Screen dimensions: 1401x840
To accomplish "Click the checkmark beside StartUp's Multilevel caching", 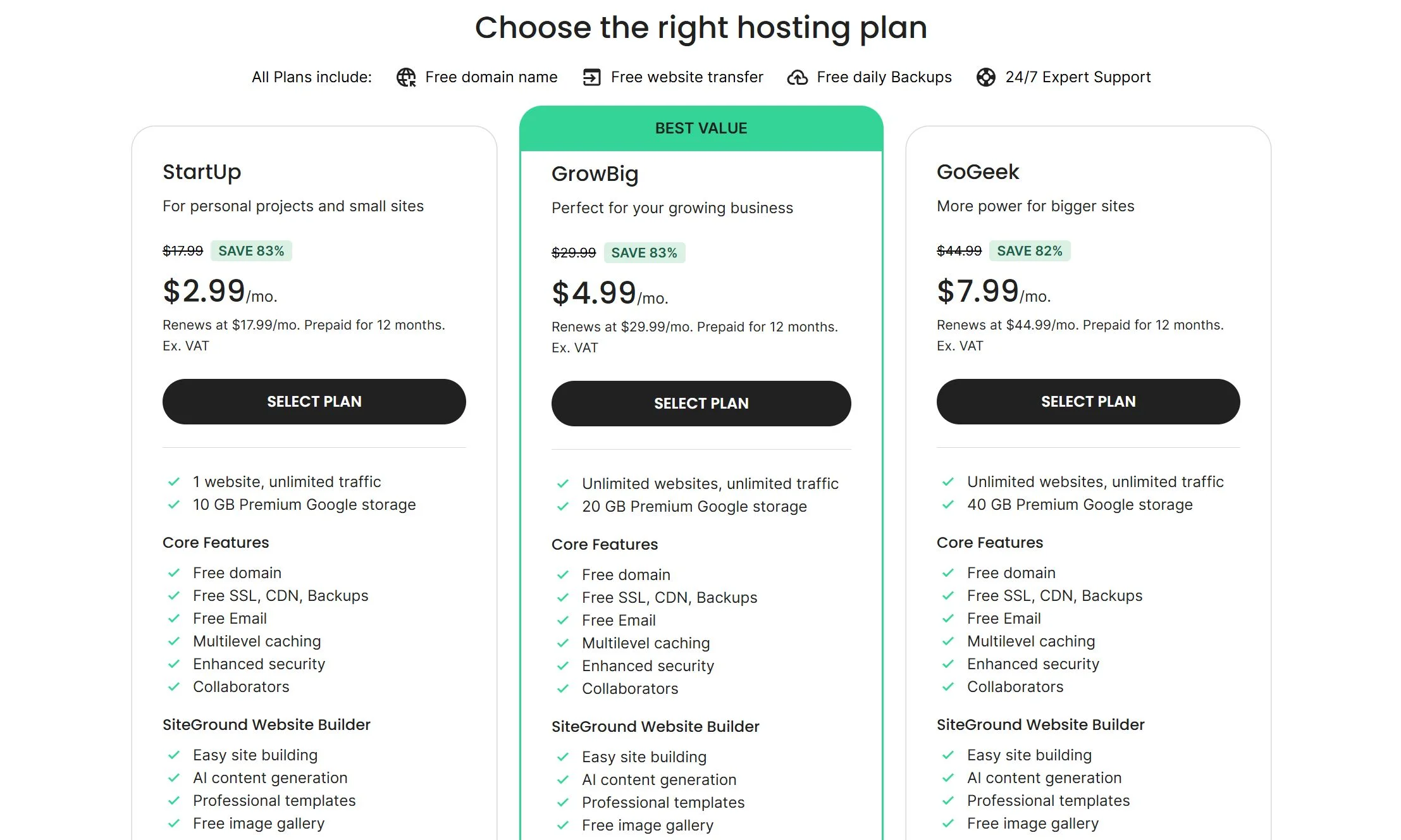I will 173,641.
